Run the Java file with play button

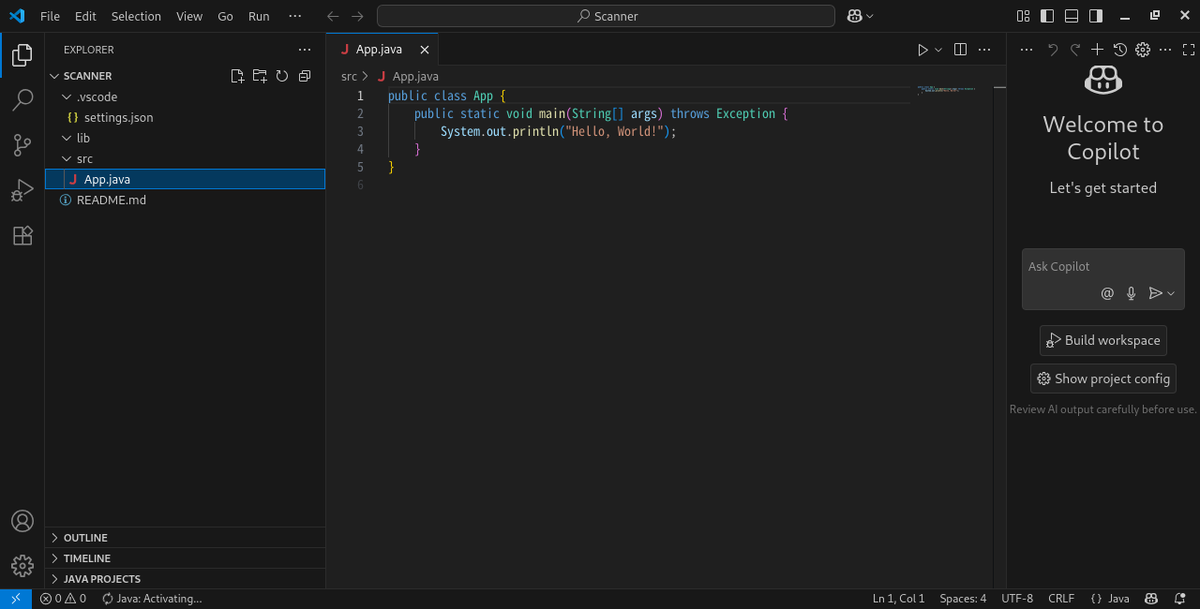tap(923, 49)
